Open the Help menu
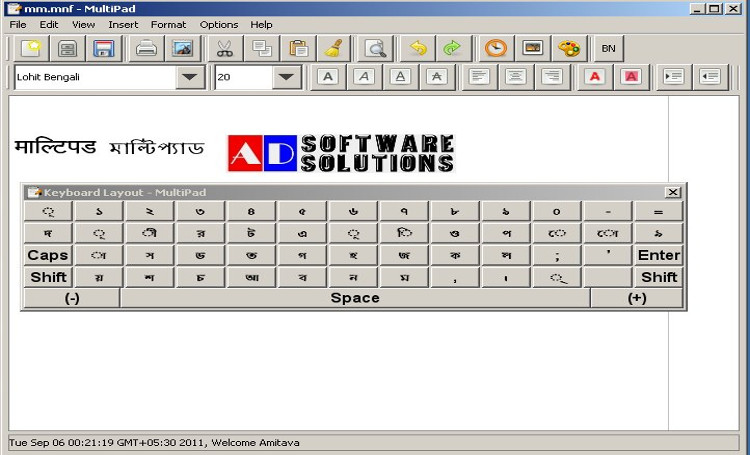The image size is (750, 455). pos(261,24)
